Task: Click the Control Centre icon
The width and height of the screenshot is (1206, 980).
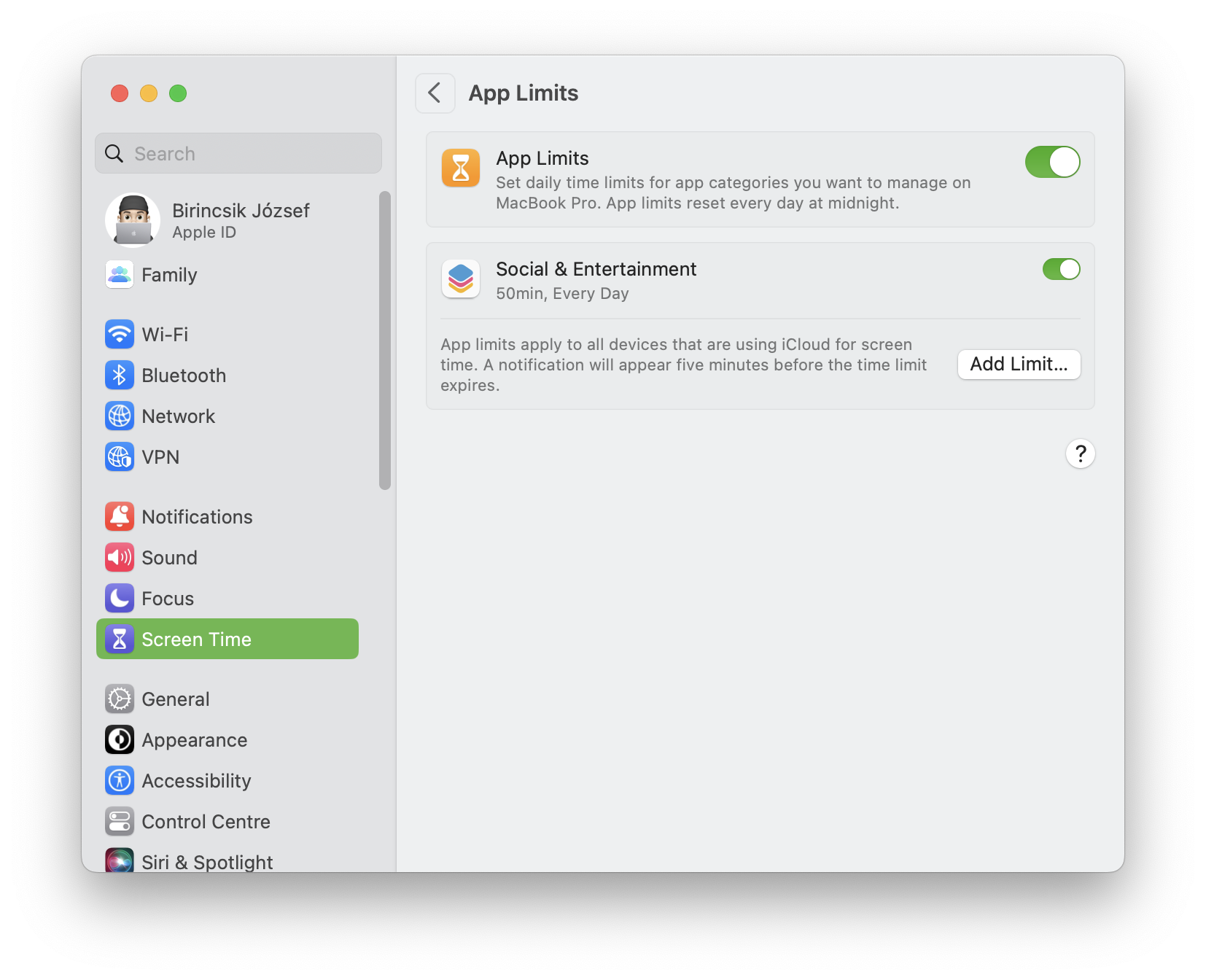Action: 120,822
